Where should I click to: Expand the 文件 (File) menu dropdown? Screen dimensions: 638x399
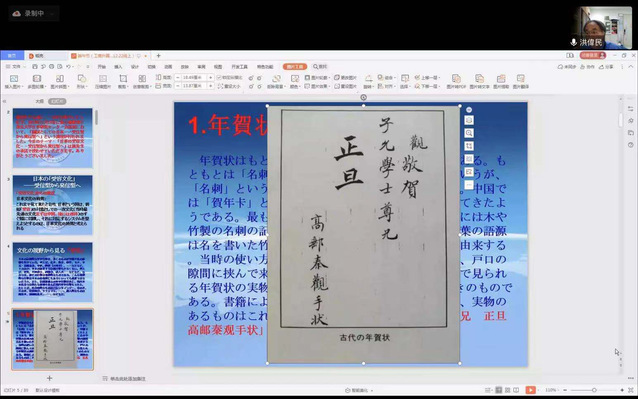(15, 67)
